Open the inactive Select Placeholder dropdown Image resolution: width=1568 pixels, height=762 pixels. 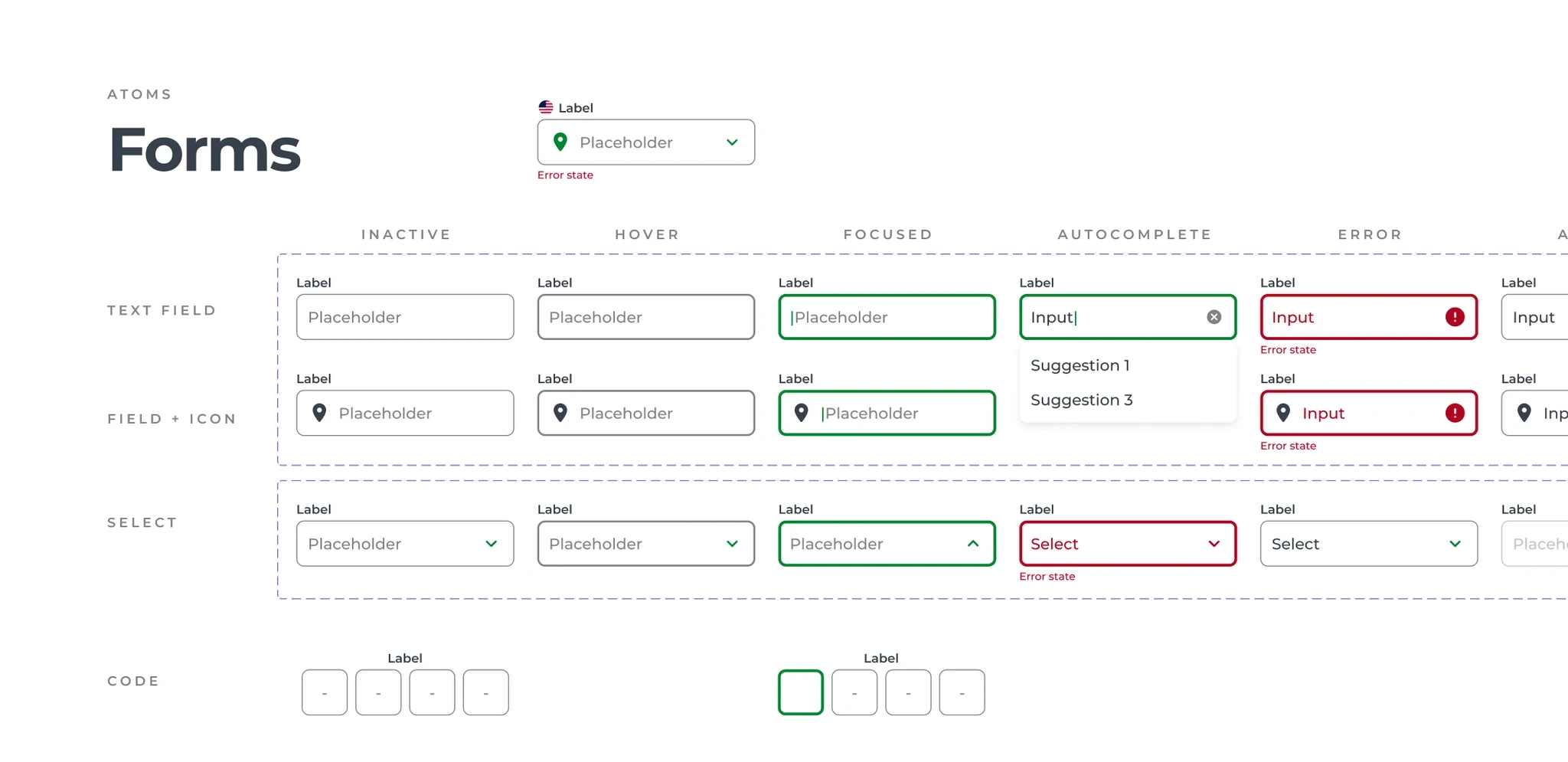[405, 544]
